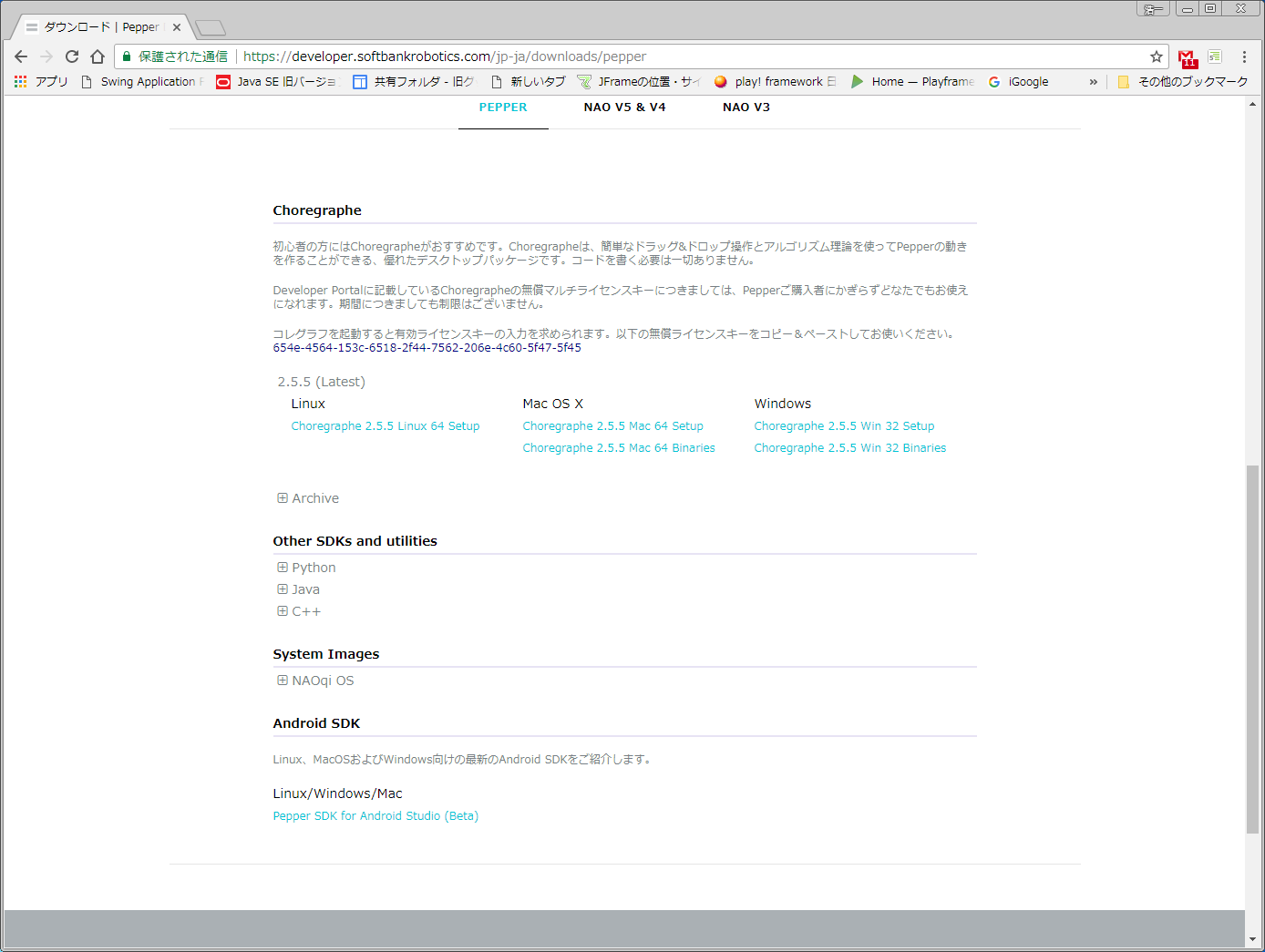Open Pepper SDK for Android Studio link
Viewport: 1265px width, 952px height.
pyautogui.click(x=375, y=816)
